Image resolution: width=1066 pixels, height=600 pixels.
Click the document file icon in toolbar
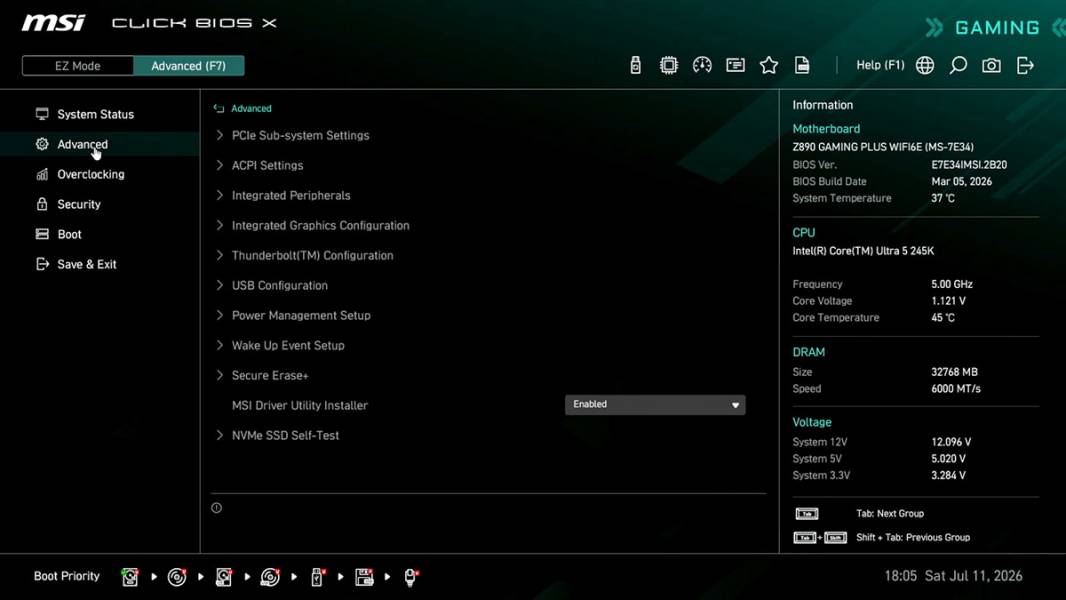802,65
